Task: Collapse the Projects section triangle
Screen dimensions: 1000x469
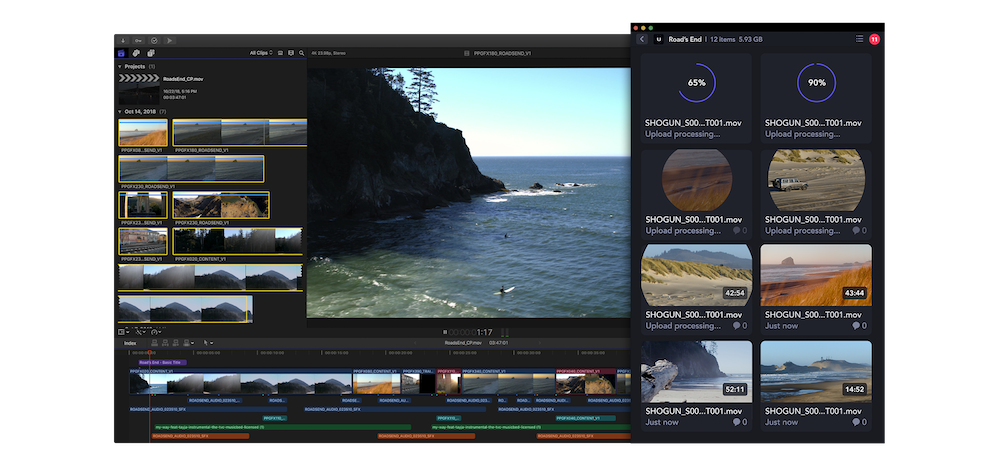Action: point(120,66)
